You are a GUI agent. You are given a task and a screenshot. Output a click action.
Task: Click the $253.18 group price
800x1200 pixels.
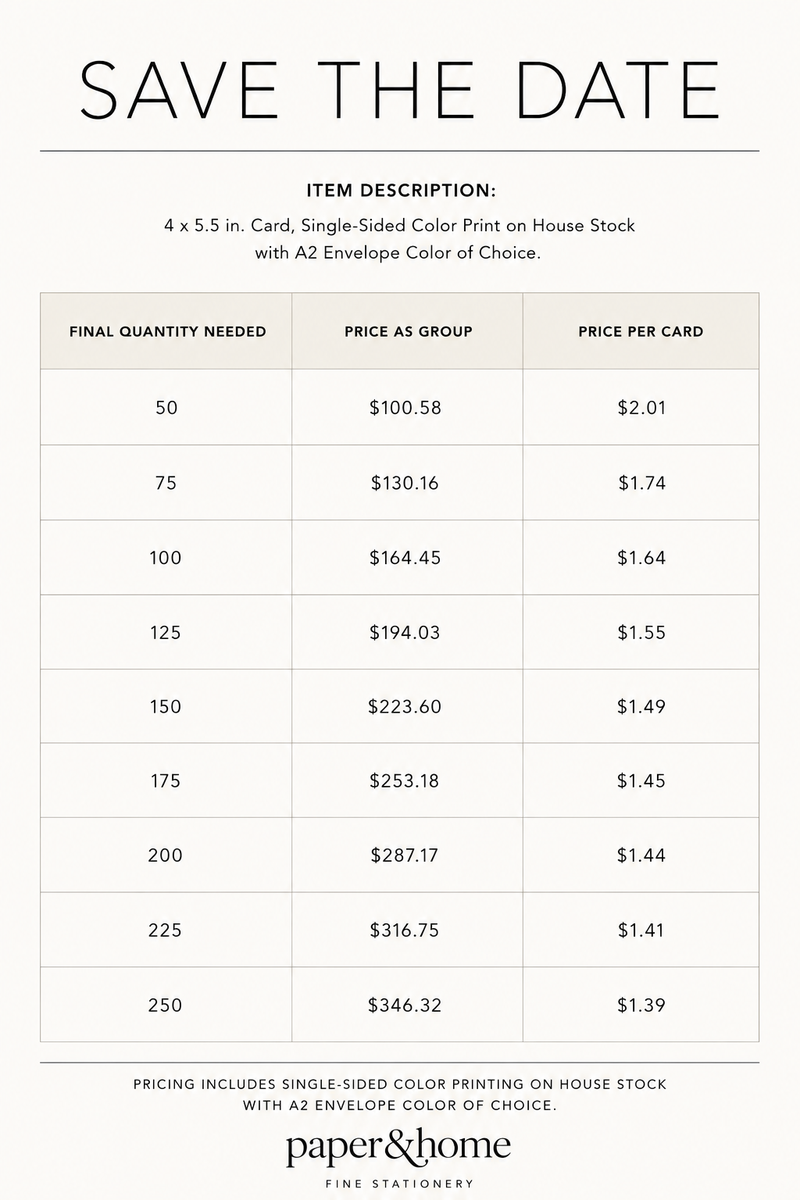click(405, 780)
